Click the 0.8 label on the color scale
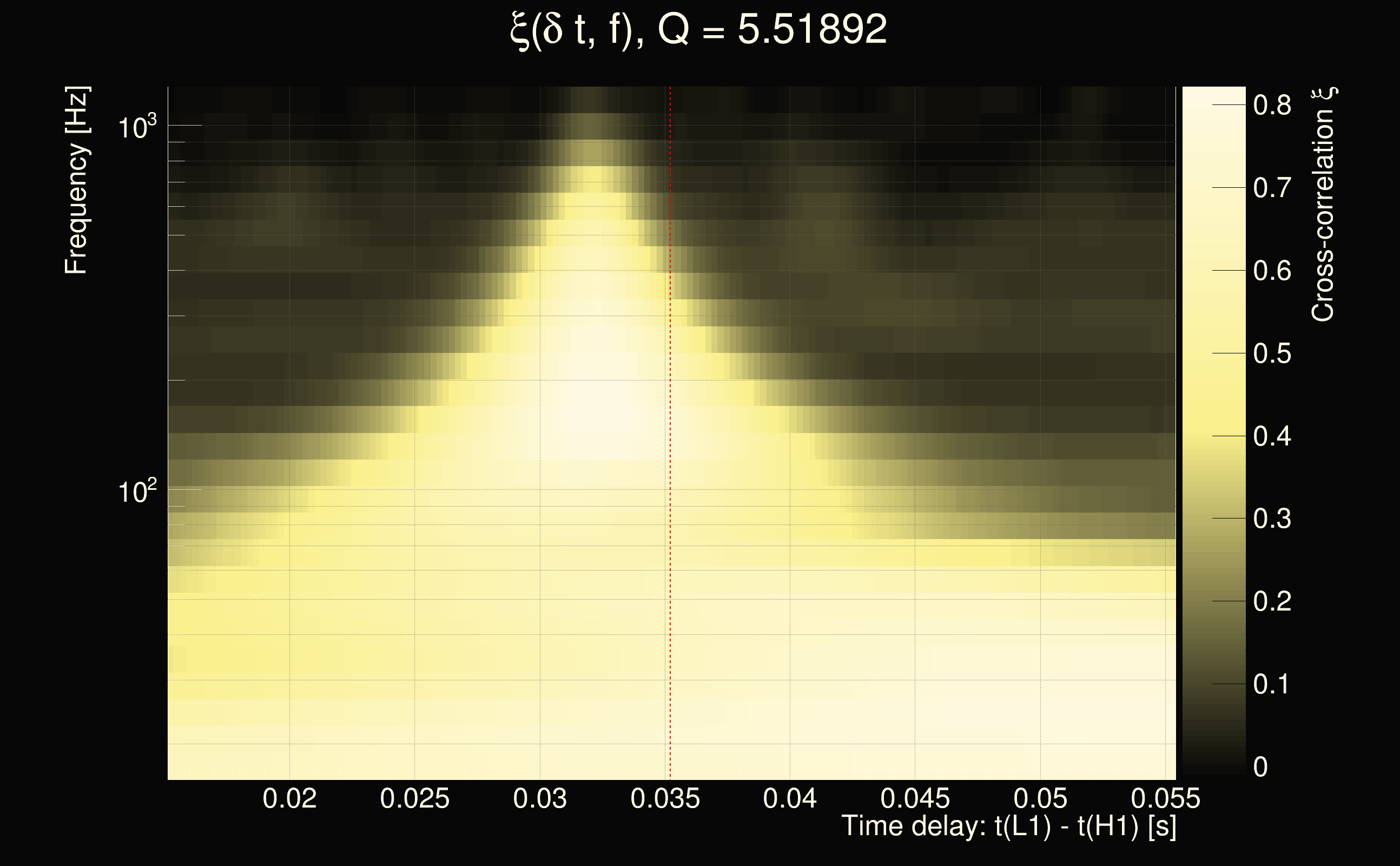1400x866 pixels. click(x=1272, y=106)
